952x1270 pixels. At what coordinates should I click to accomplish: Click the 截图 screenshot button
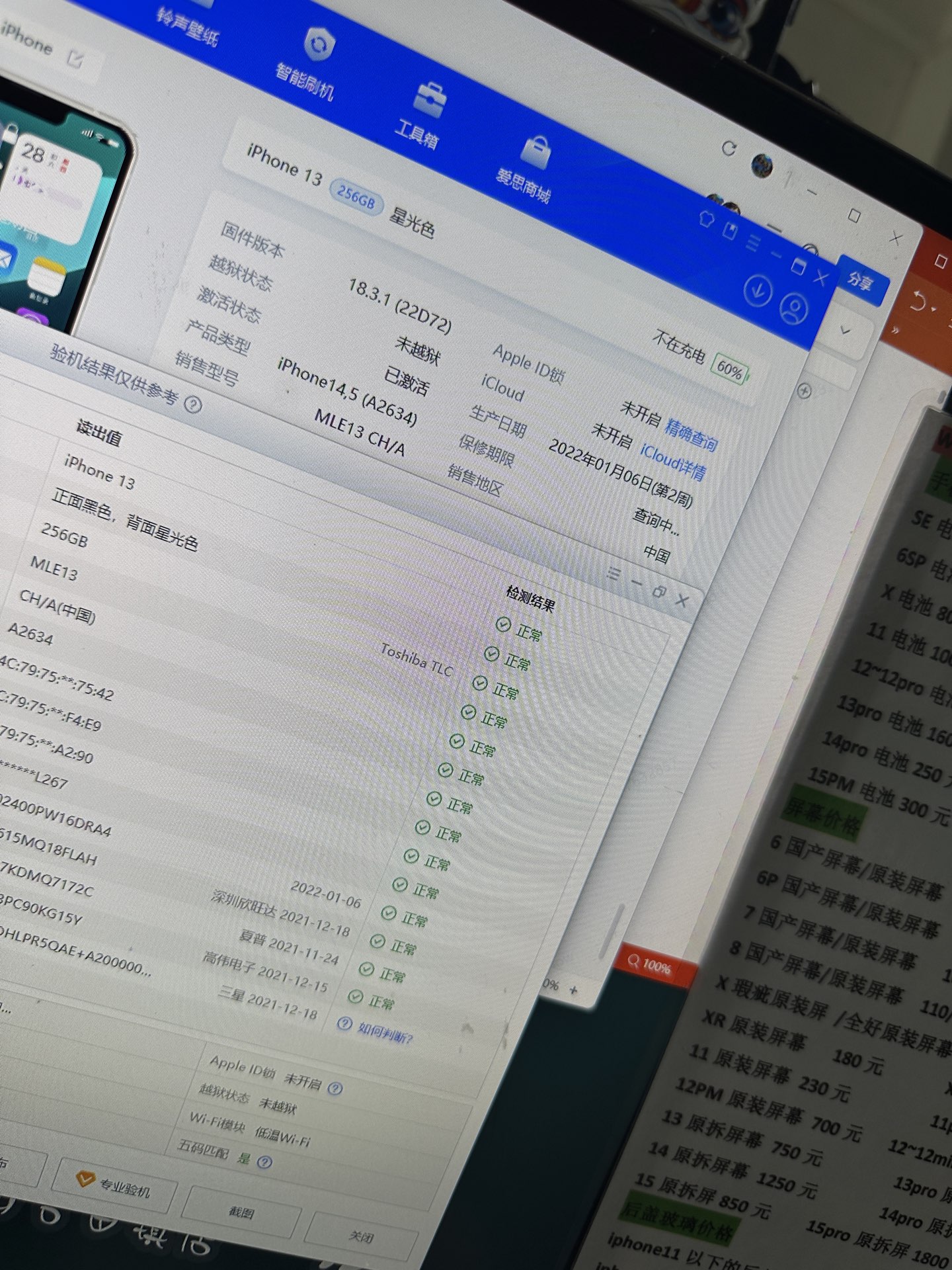242,1212
